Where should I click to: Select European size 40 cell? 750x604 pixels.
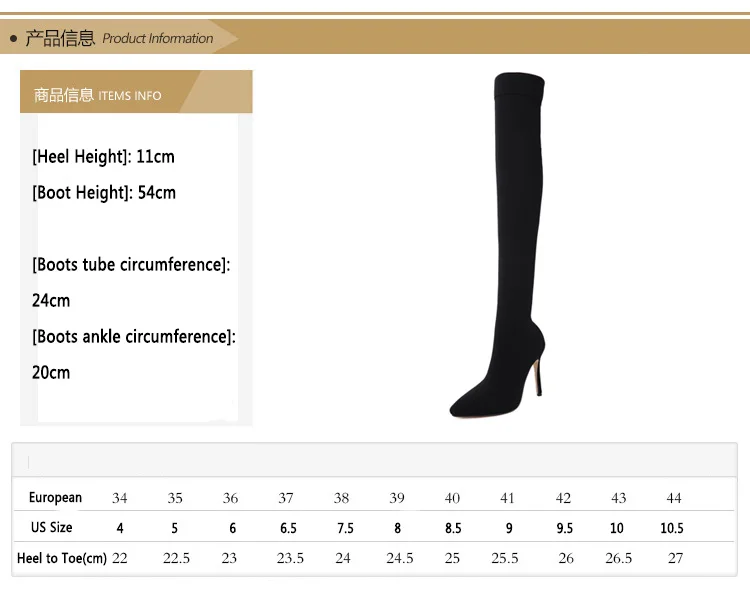coord(452,498)
